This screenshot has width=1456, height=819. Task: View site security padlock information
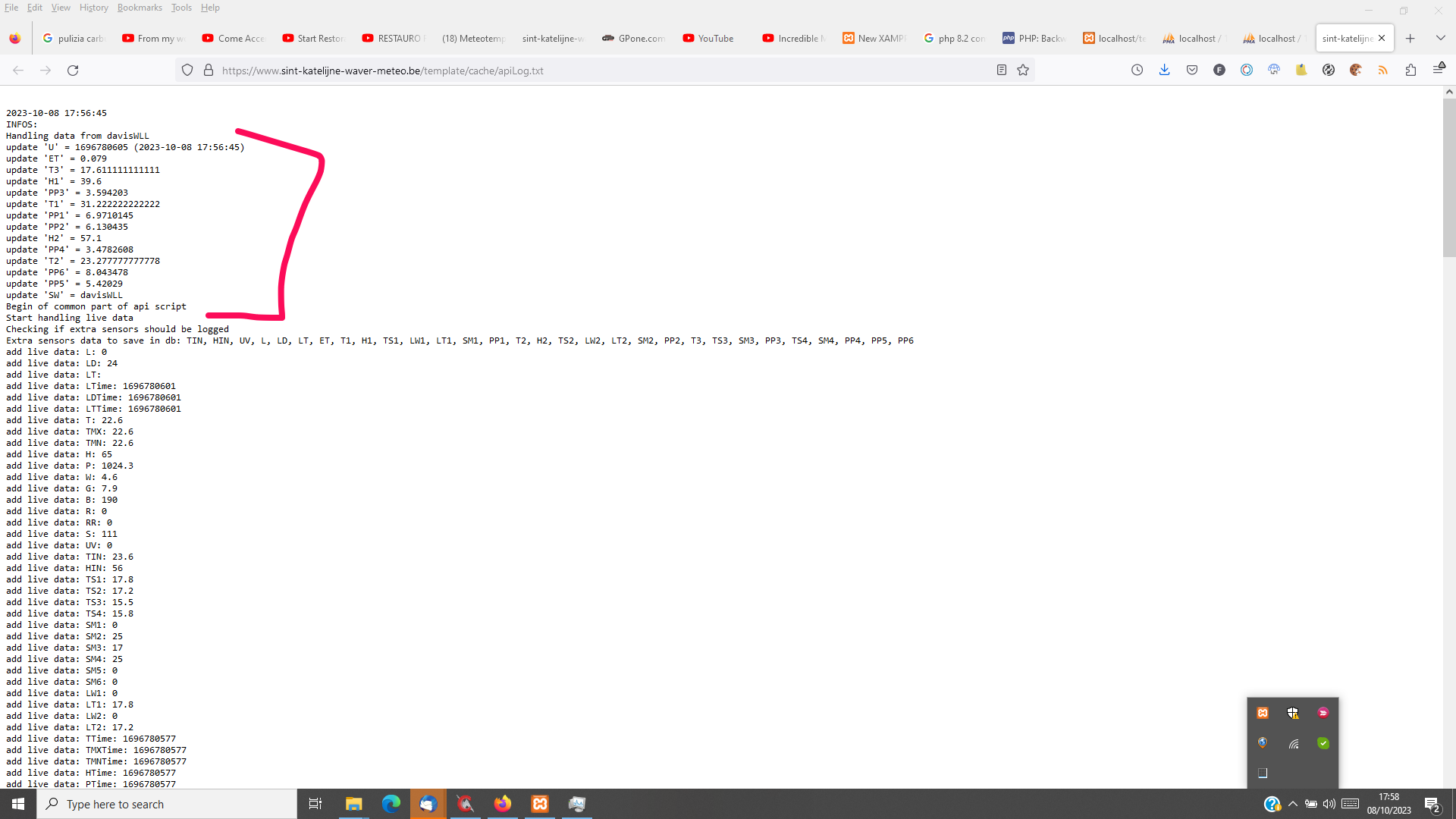[x=209, y=71]
